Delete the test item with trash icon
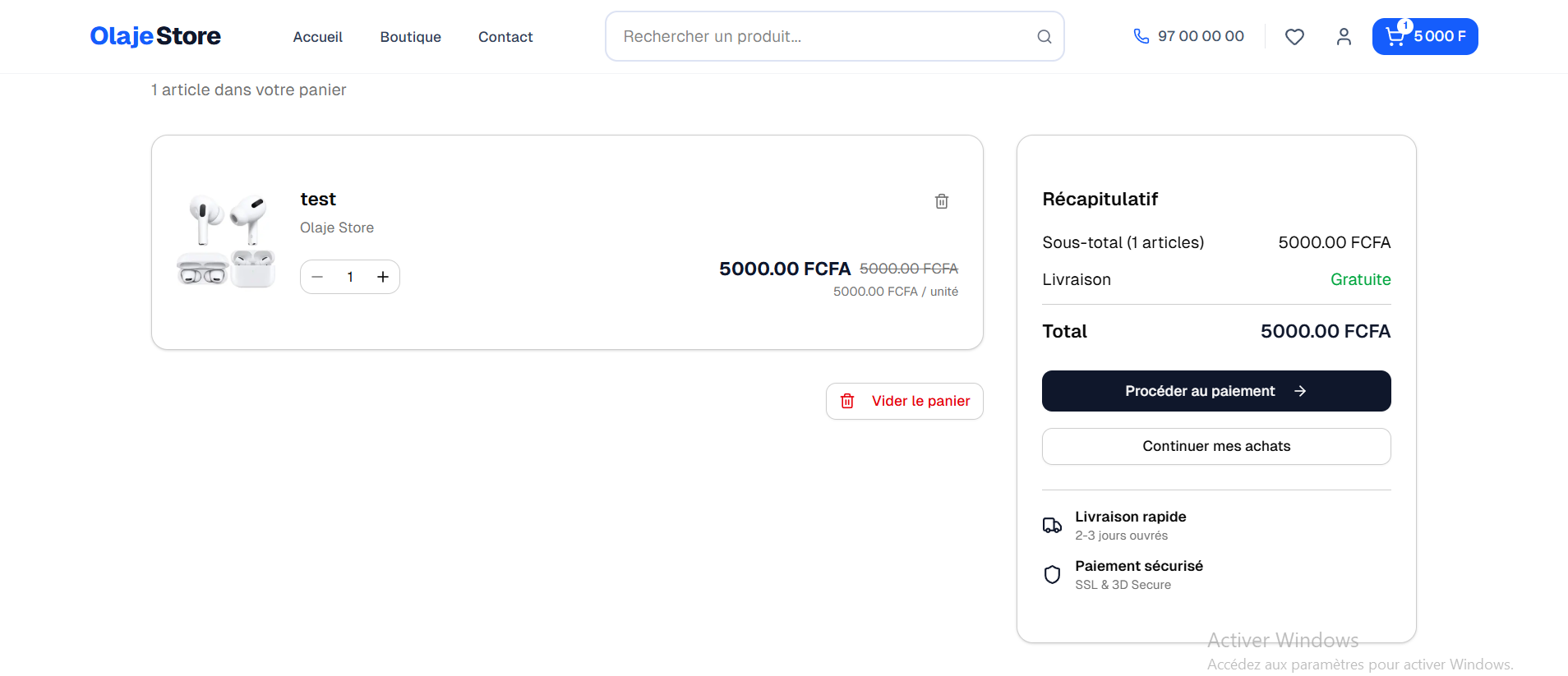The image size is (1568, 676). [x=942, y=201]
